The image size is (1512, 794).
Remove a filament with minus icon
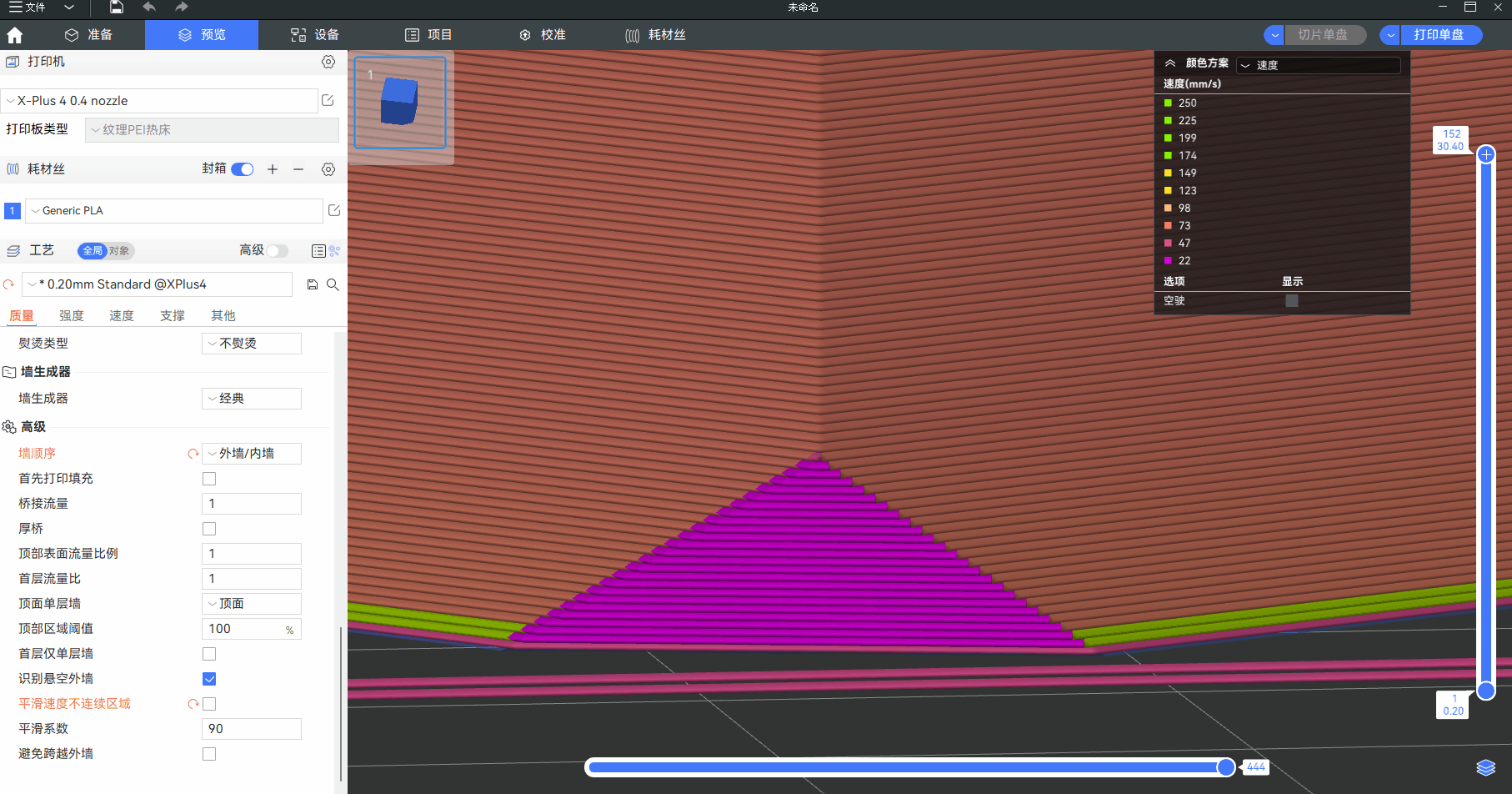pyautogui.click(x=298, y=169)
